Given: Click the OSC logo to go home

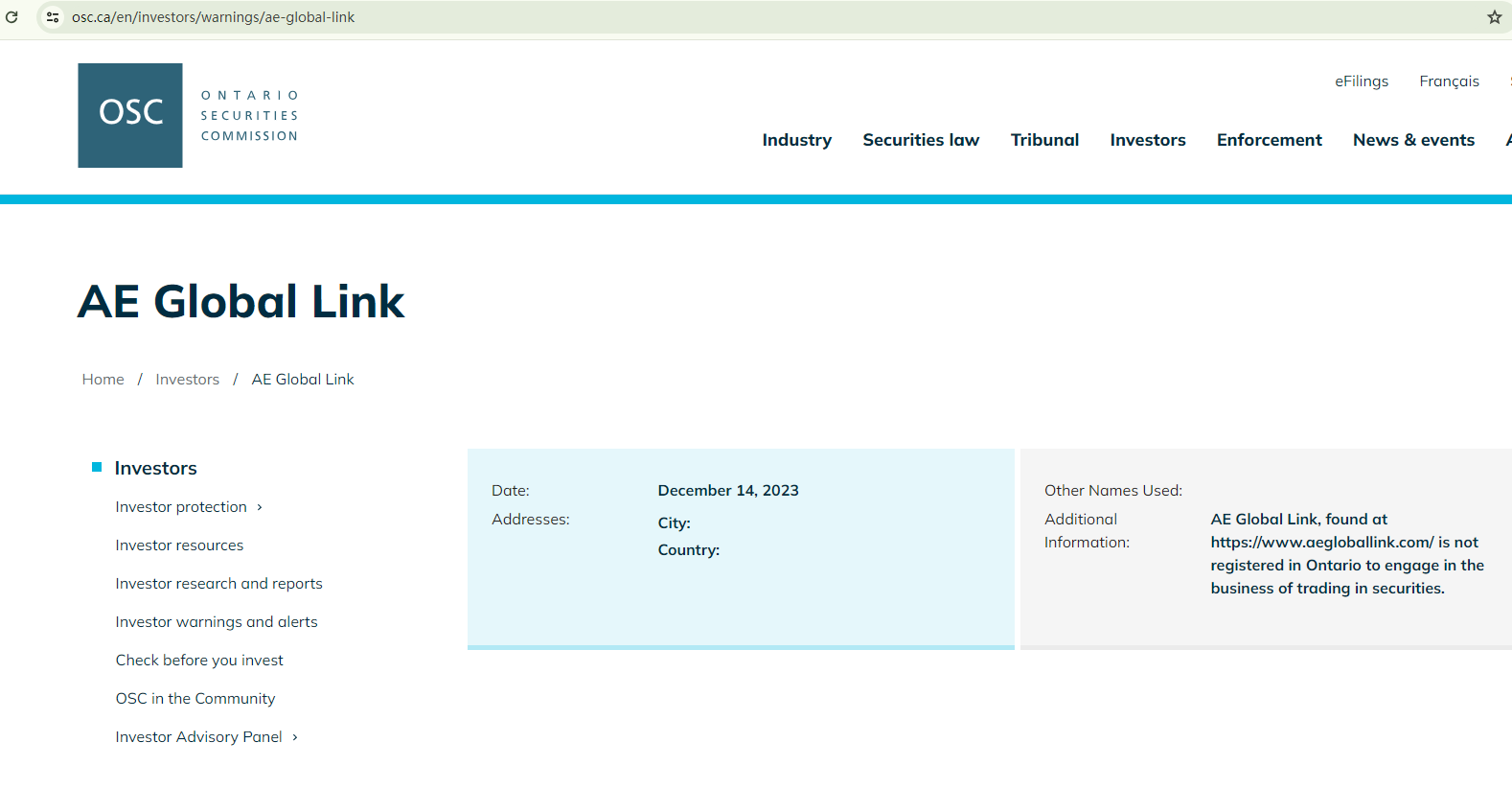Looking at the screenshot, I should click(x=130, y=115).
